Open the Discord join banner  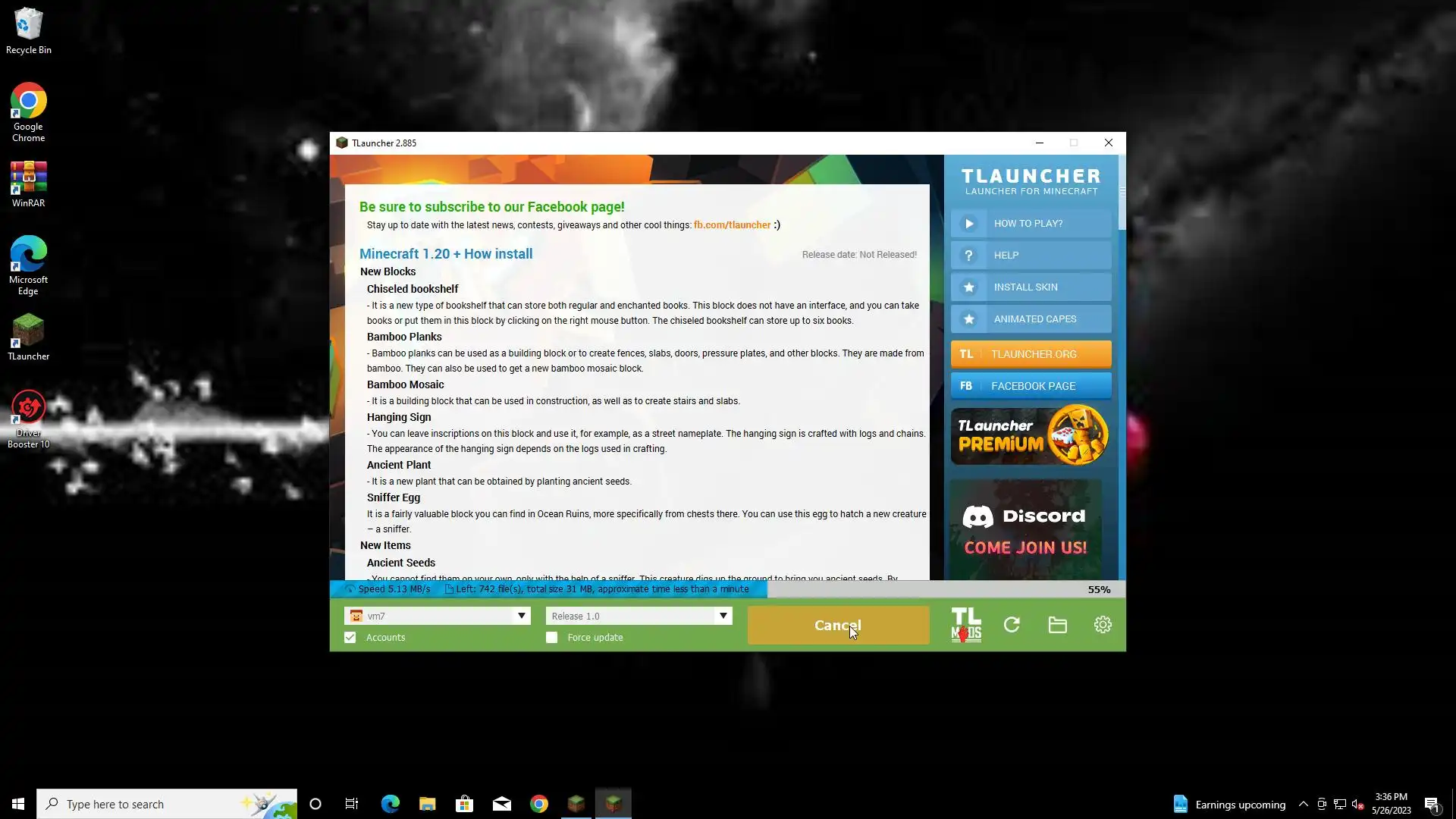1025,530
